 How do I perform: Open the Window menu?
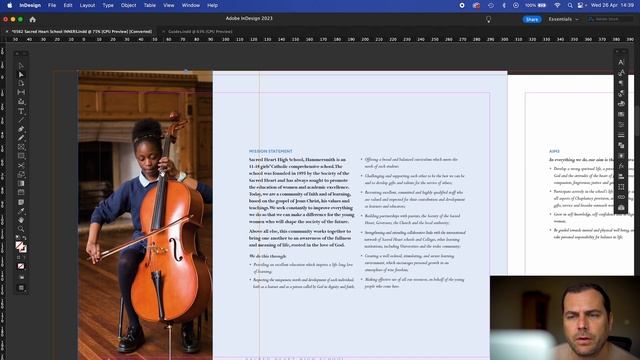[x=191, y=5]
